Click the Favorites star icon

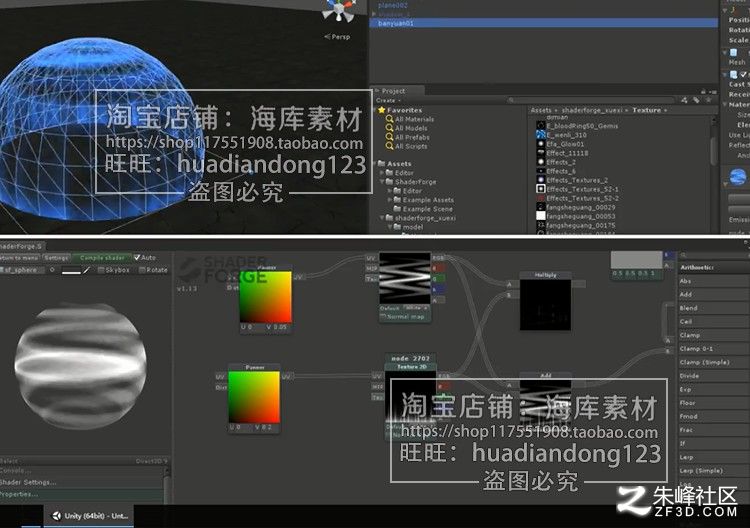coord(382,110)
